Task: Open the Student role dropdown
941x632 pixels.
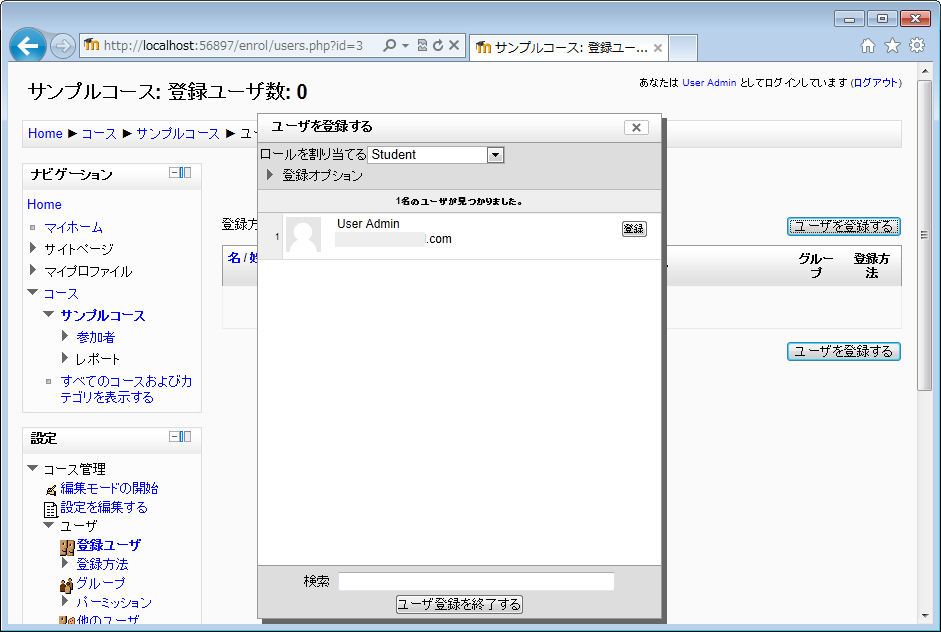Action: pos(495,155)
